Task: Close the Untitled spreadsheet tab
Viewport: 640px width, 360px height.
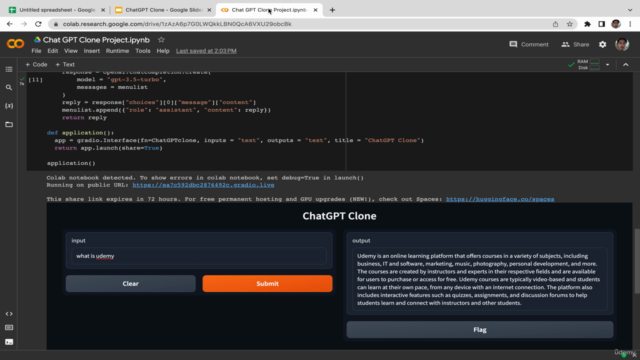Action: (x=103, y=10)
